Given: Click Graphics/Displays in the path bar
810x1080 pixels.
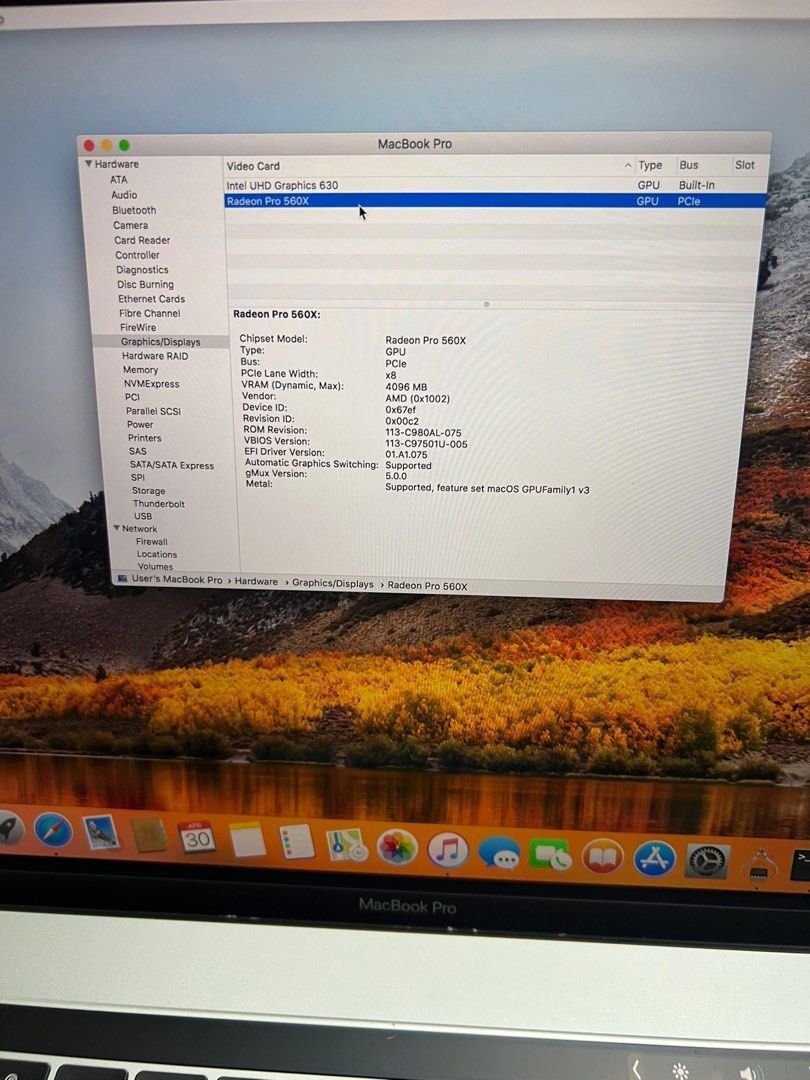Looking at the screenshot, I should point(333,583).
